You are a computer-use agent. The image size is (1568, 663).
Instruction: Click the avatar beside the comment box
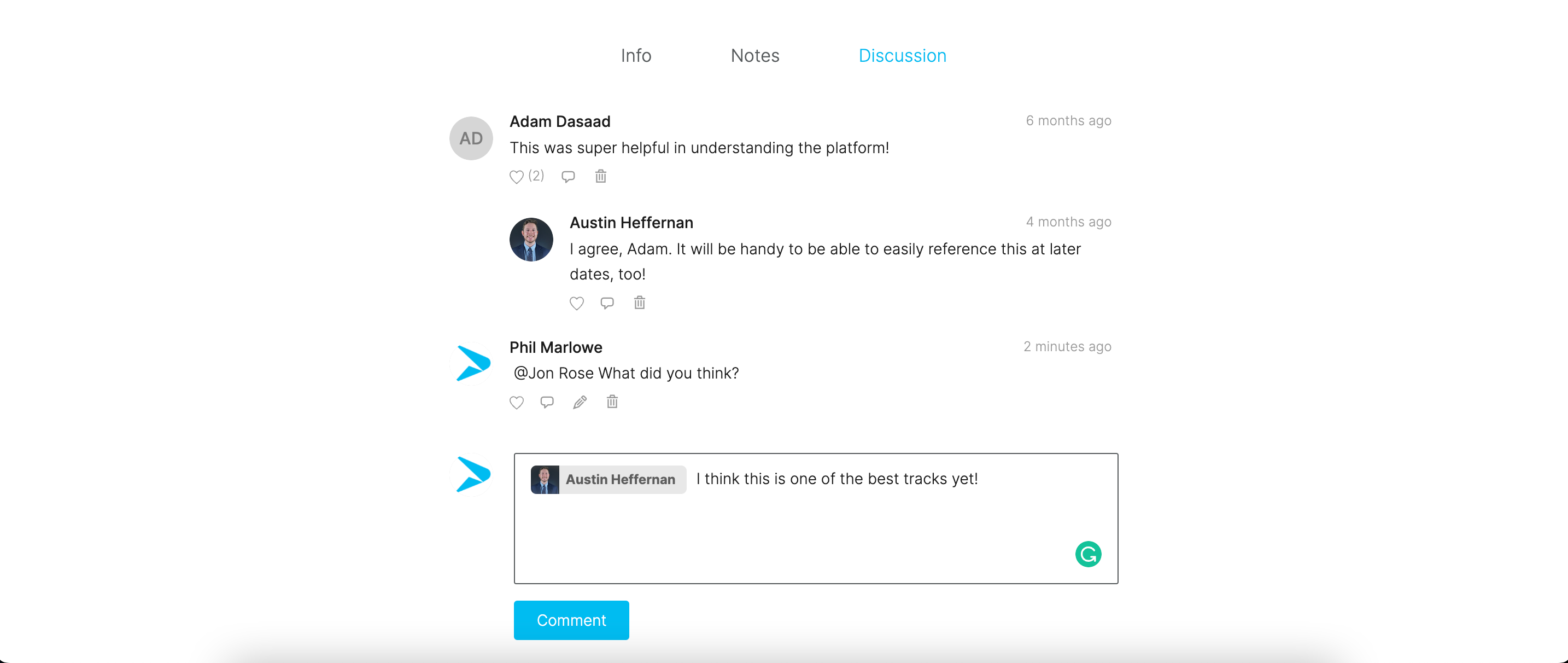click(x=472, y=474)
